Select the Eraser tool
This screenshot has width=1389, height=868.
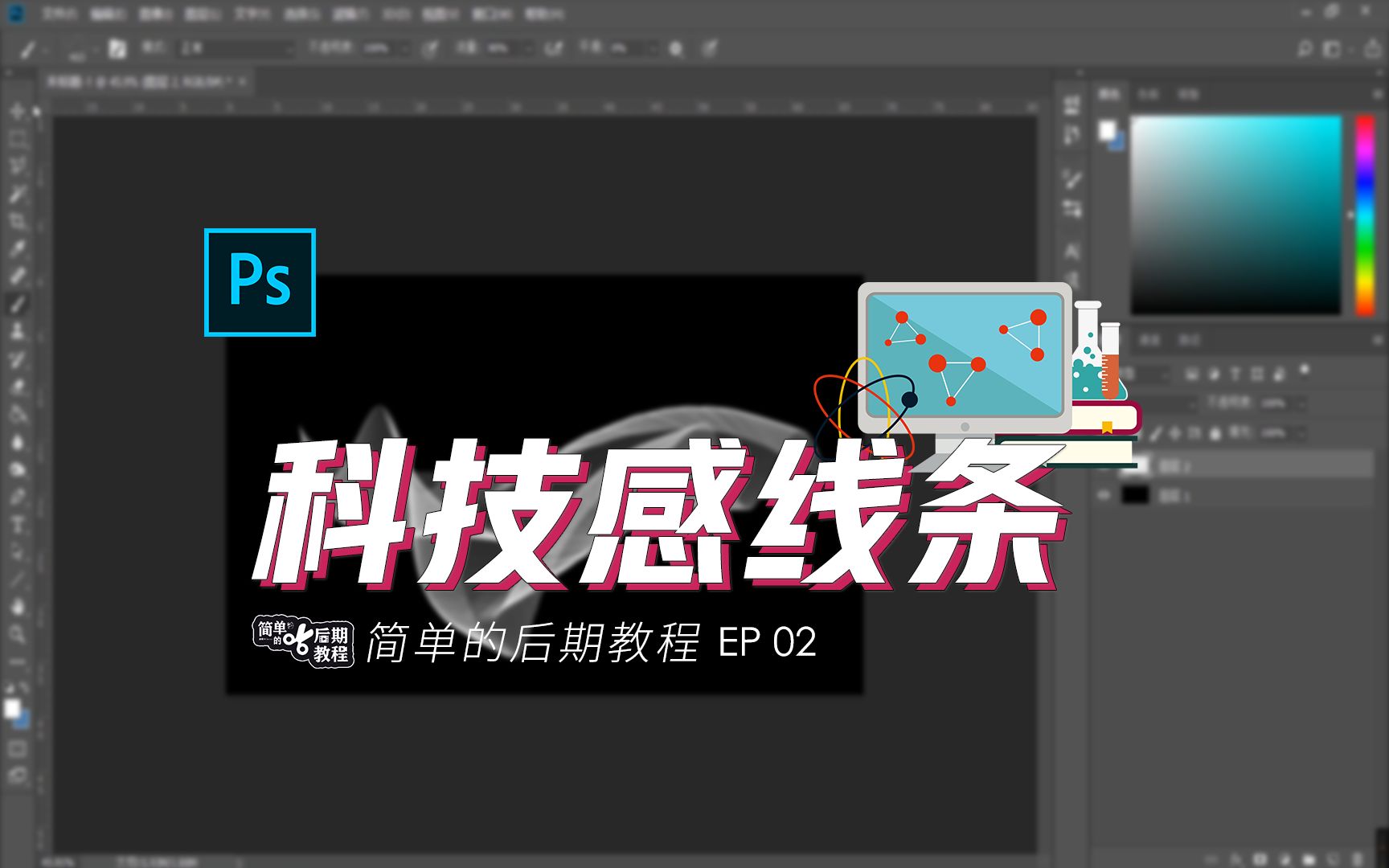pyautogui.click(x=17, y=387)
